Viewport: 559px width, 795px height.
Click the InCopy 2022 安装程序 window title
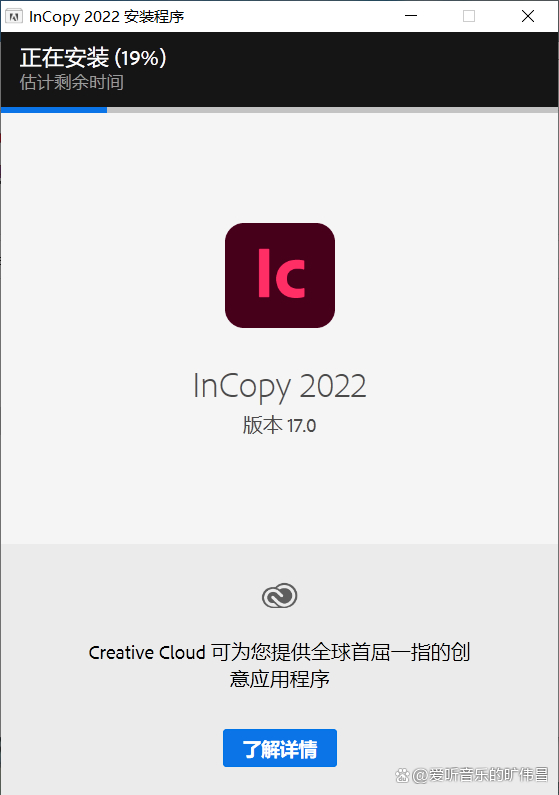point(106,17)
